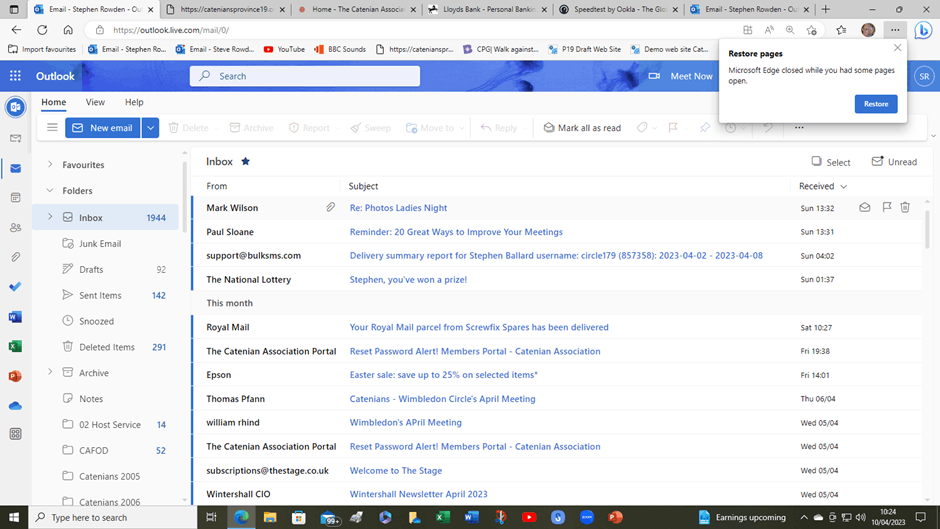Open the New email dropdown arrow
This screenshot has width=940, height=529.
(x=150, y=128)
